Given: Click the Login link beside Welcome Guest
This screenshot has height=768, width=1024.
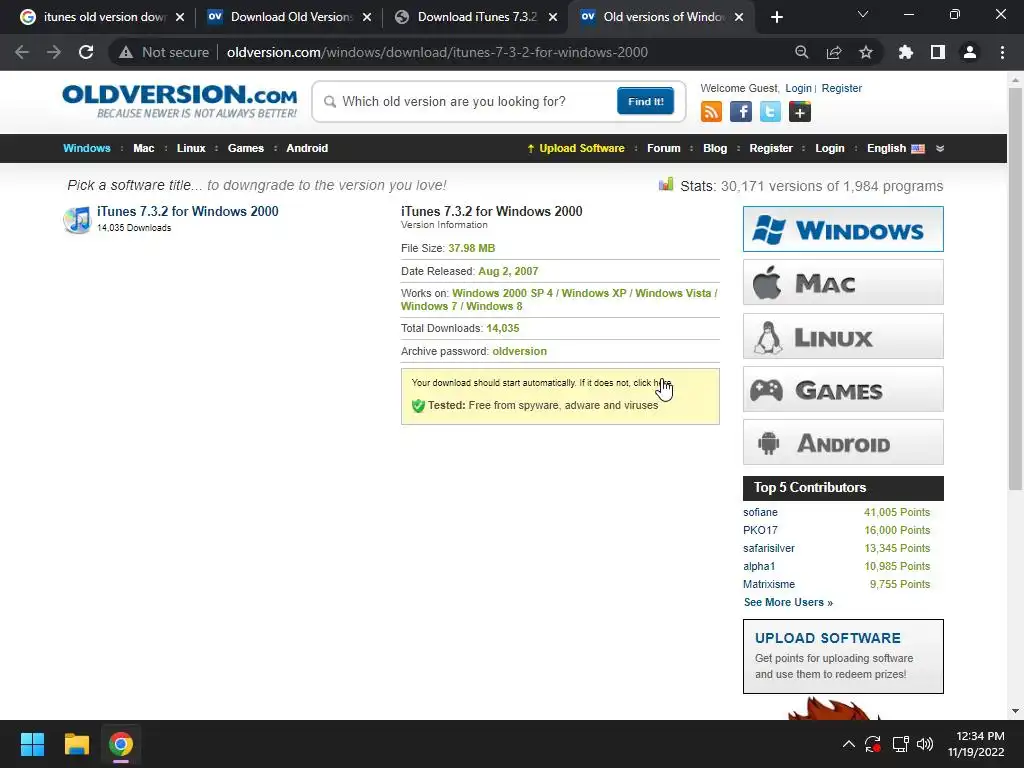Looking at the screenshot, I should [798, 88].
